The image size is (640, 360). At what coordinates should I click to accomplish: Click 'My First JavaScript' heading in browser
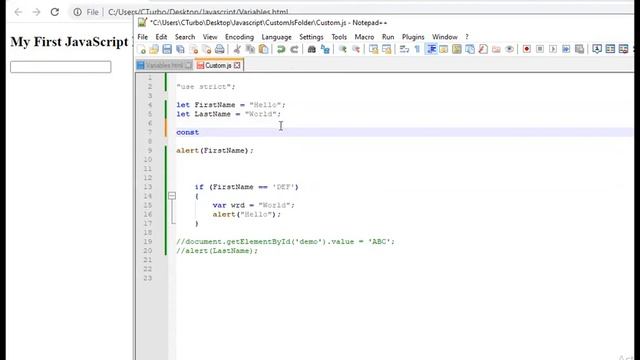click(69, 42)
